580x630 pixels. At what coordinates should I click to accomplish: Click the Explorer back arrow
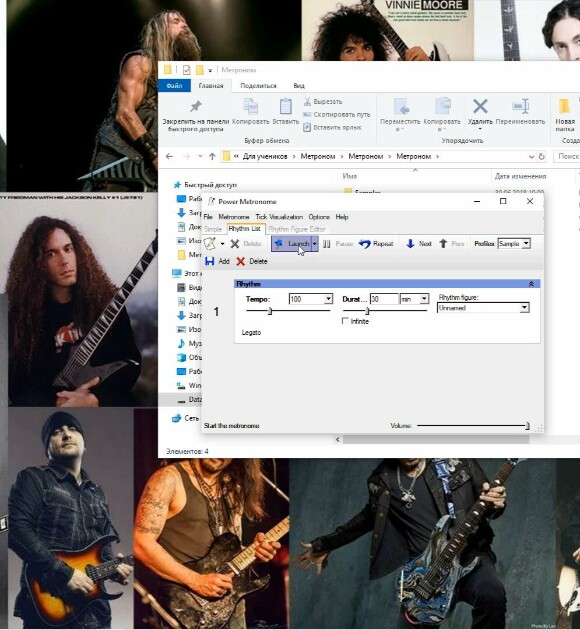point(170,156)
